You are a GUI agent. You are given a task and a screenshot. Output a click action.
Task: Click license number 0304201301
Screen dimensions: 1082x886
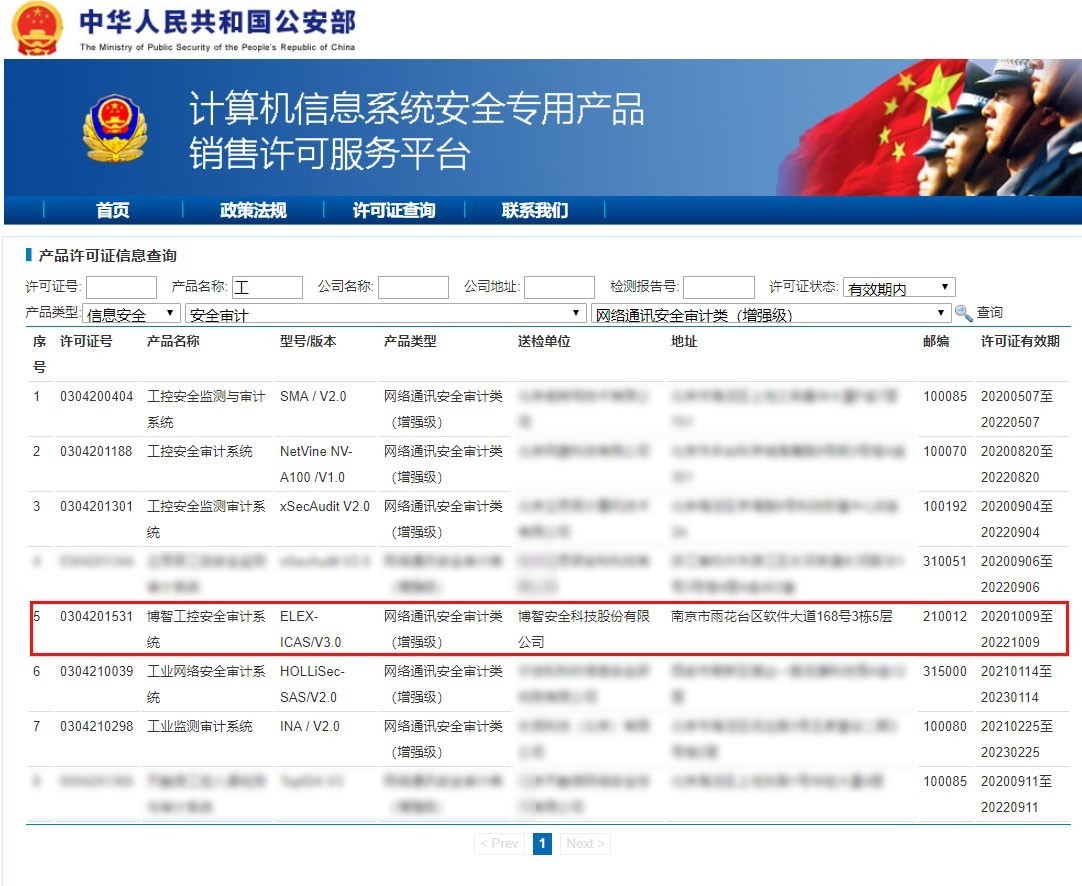pyautogui.click(x=96, y=506)
